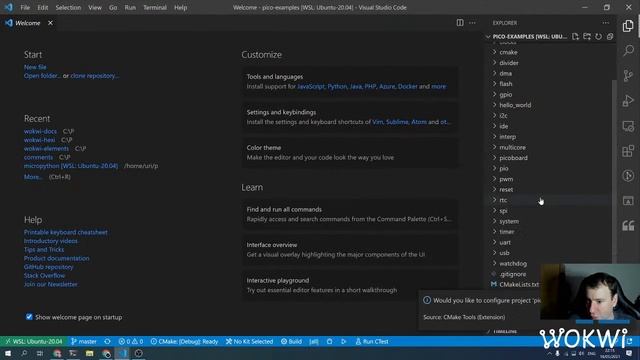This screenshot has width=640, height=360.
Task: Close the Welcome tab
Action: coord(50,23)
